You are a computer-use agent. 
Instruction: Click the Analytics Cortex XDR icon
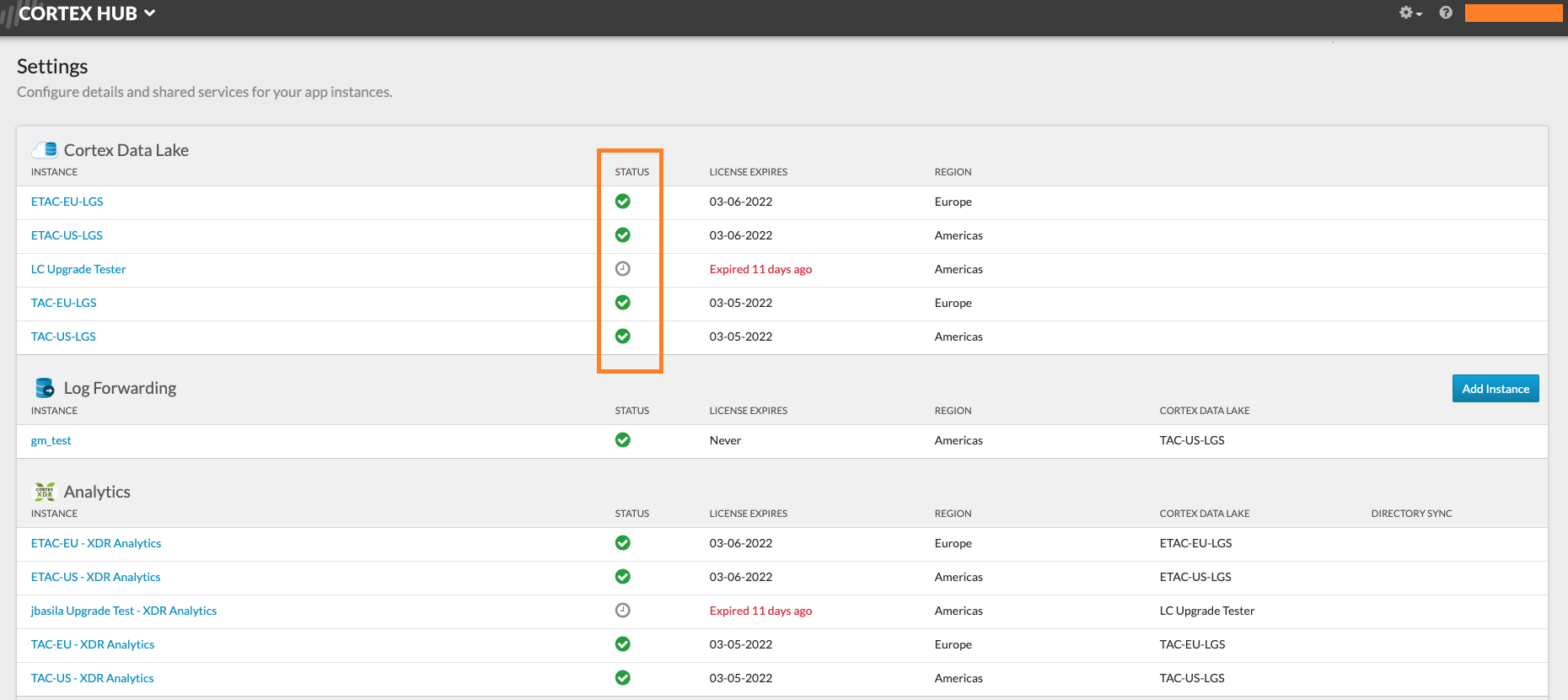pyautogui.click(x=45, y=492)
